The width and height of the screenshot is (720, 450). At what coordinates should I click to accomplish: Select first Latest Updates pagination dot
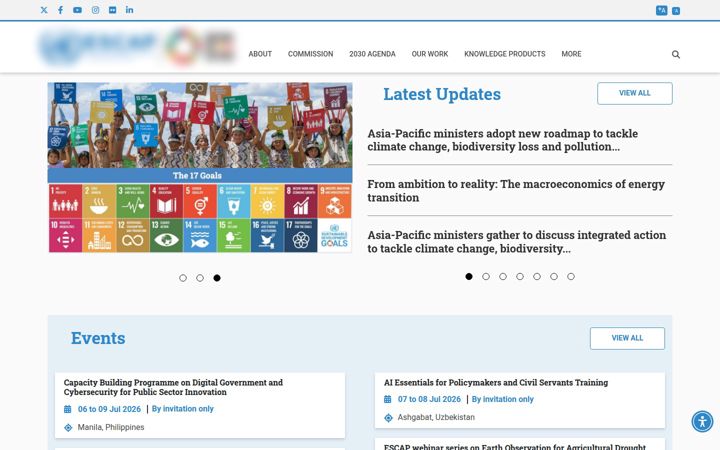pyautogui.click(x=469, y=276)
